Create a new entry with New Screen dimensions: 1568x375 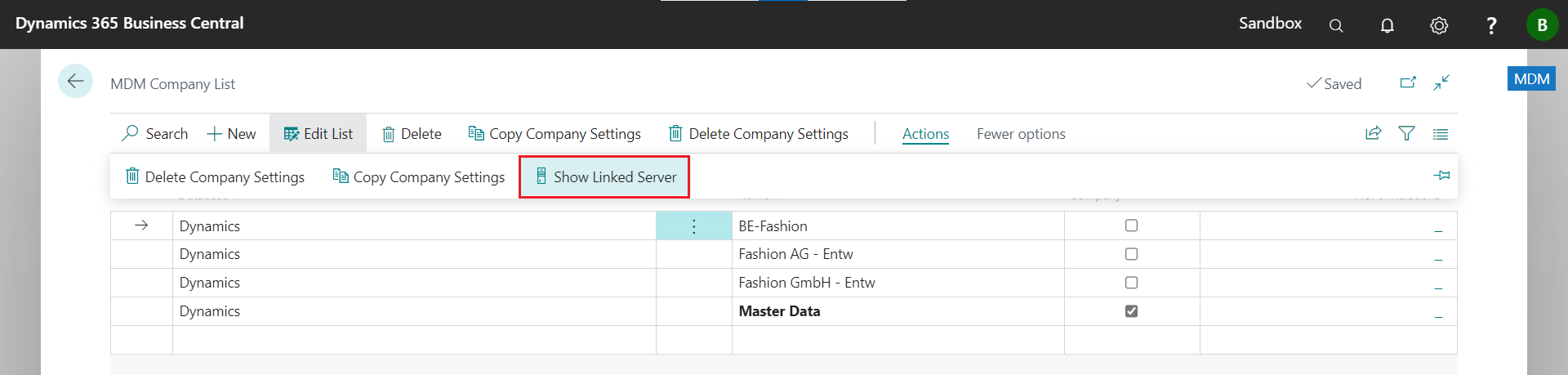point(231,134)
